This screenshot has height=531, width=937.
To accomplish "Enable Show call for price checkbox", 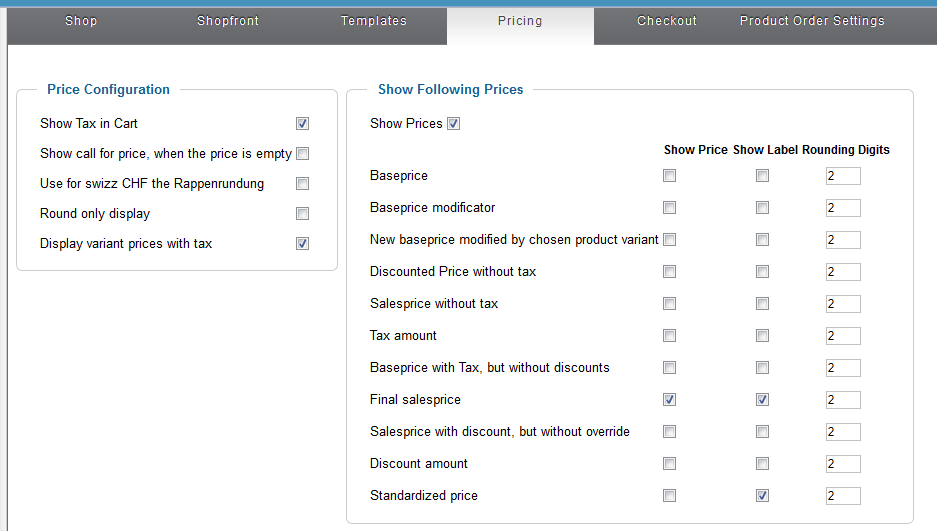I will tap(302, 154).
